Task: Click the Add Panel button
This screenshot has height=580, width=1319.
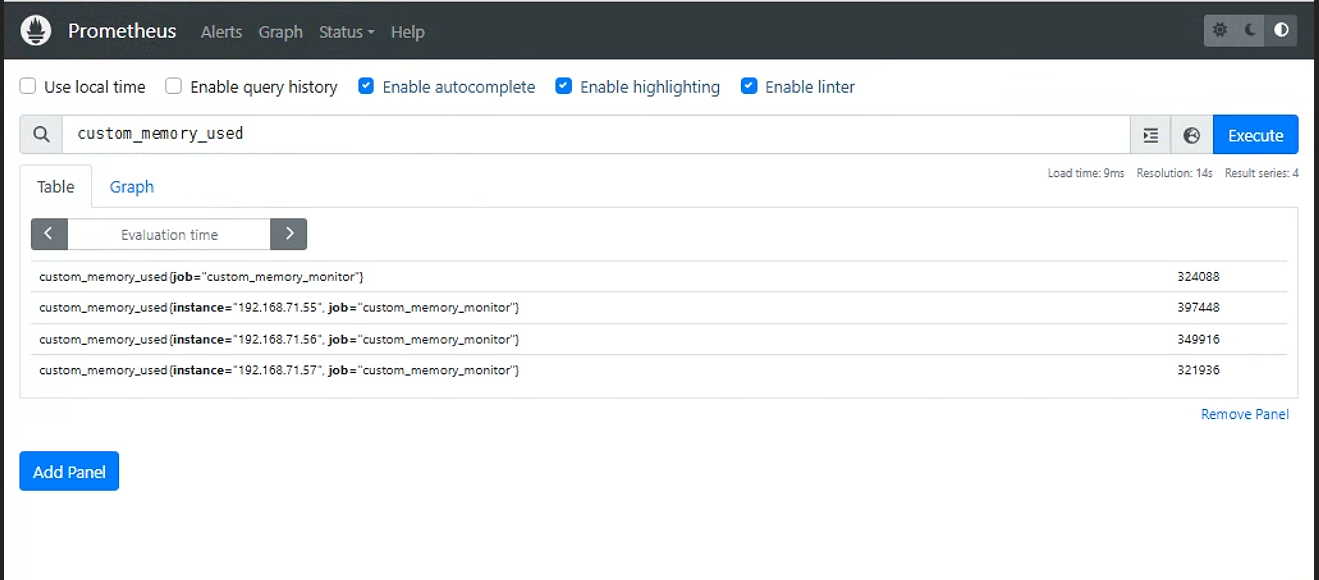Action: 69,472
